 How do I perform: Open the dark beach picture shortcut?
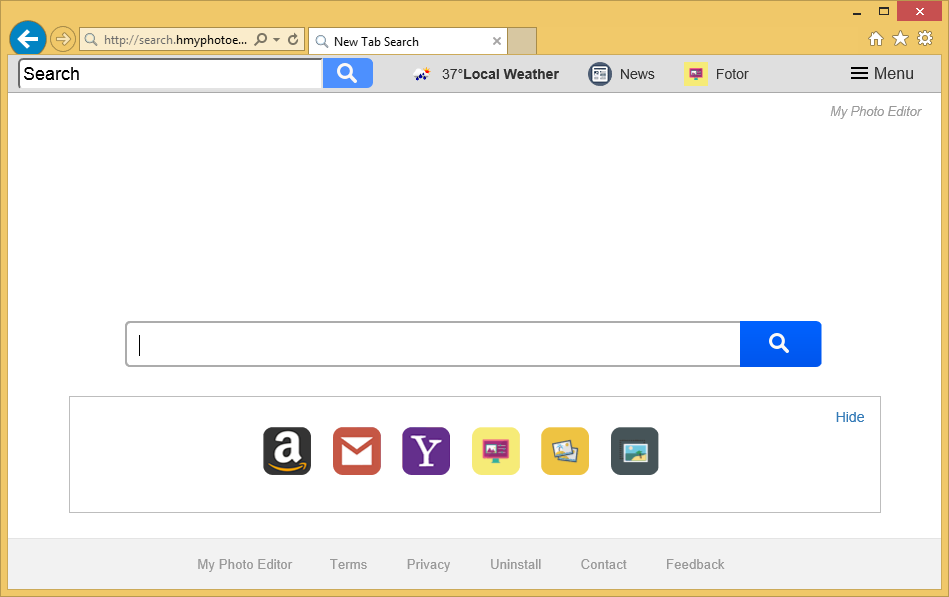coord(634,451)
